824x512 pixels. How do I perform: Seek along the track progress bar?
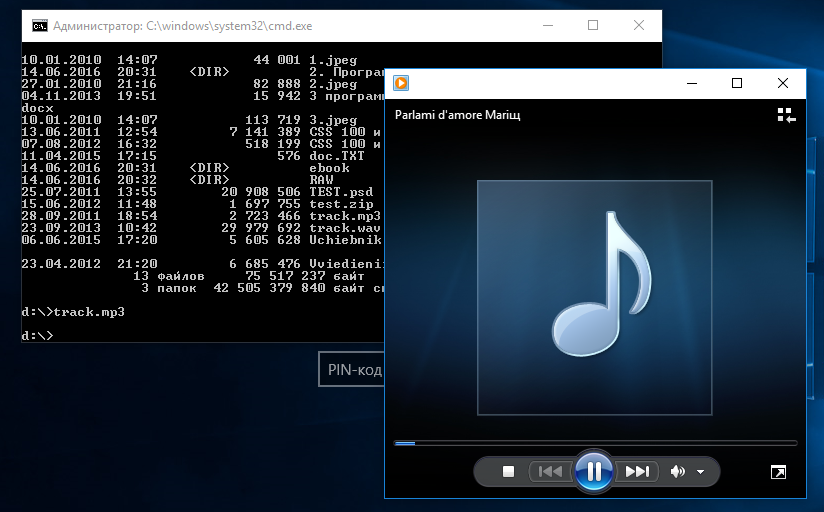point(595,443)
